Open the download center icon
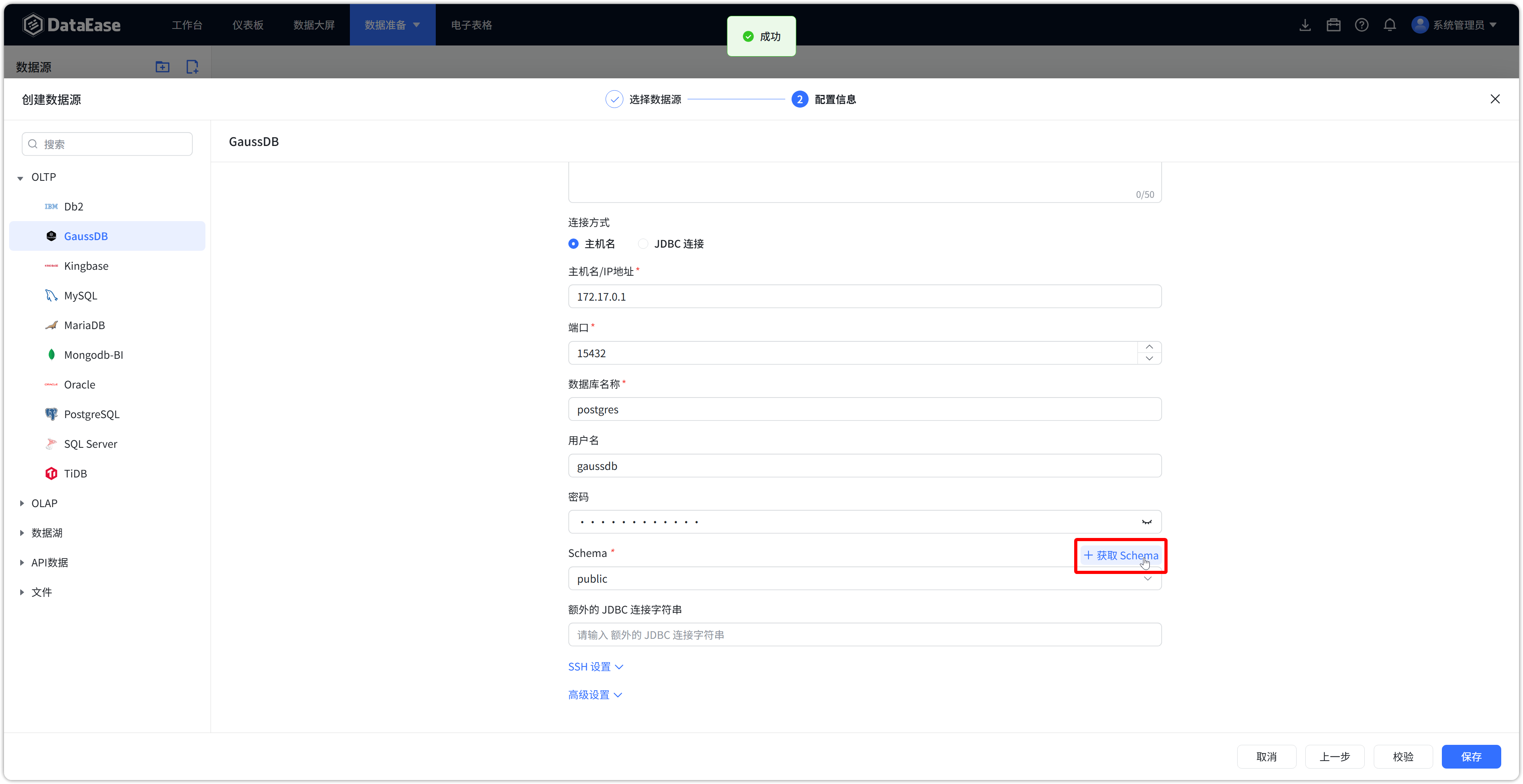Screen dimensions: 1523x784 click(1305, 25)
